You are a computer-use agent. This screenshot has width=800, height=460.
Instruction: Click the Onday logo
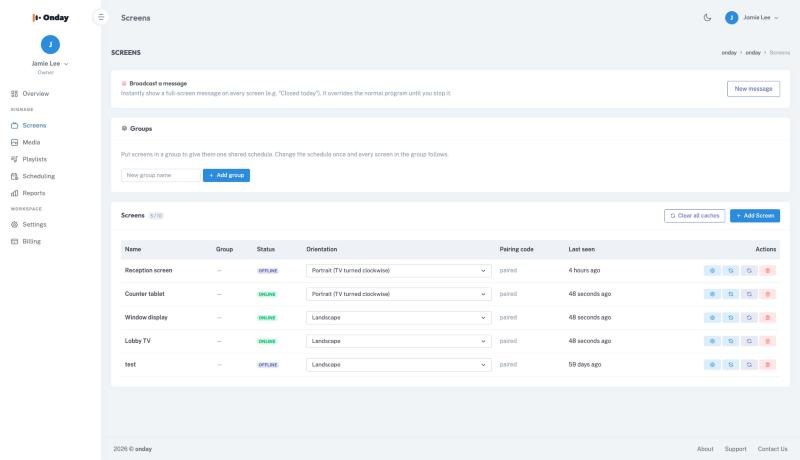[50, 17]
